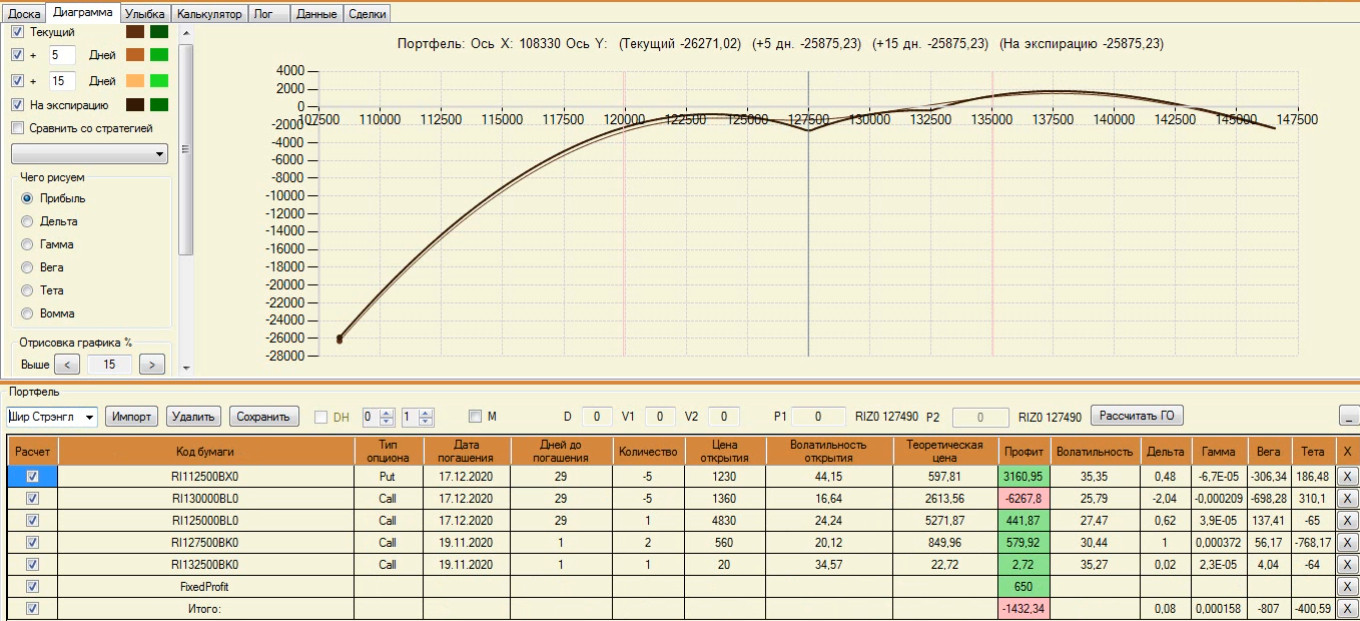The height and width of the screenshot is (621, 1360).
Task: Delete RI130000BL0 row with X button
Action: (1346, 498)
